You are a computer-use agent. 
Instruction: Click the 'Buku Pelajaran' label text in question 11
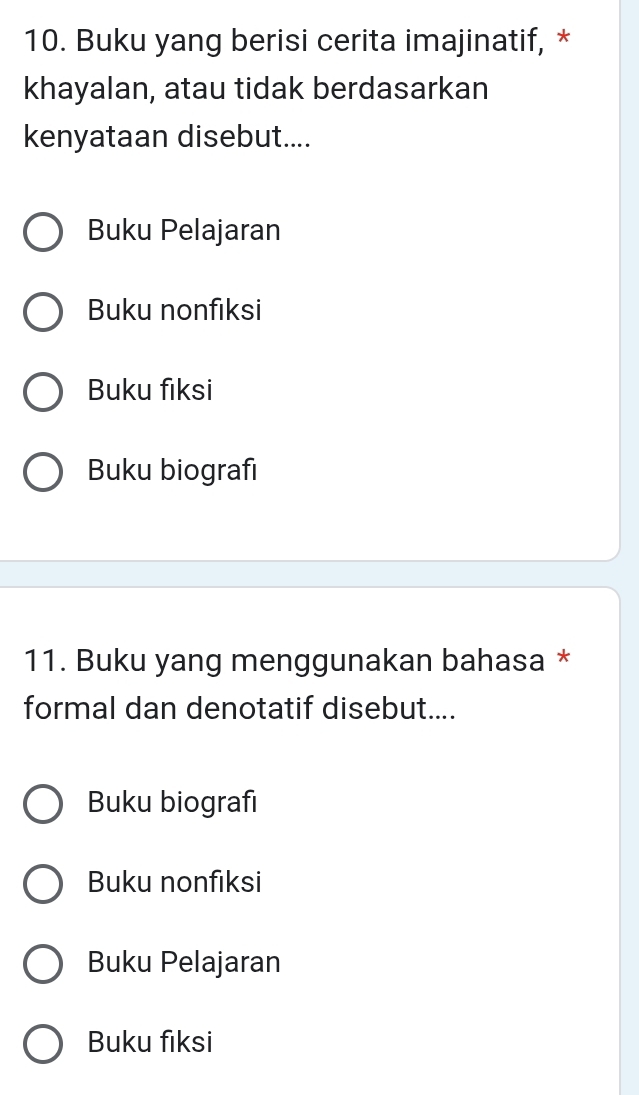[184, 962]
